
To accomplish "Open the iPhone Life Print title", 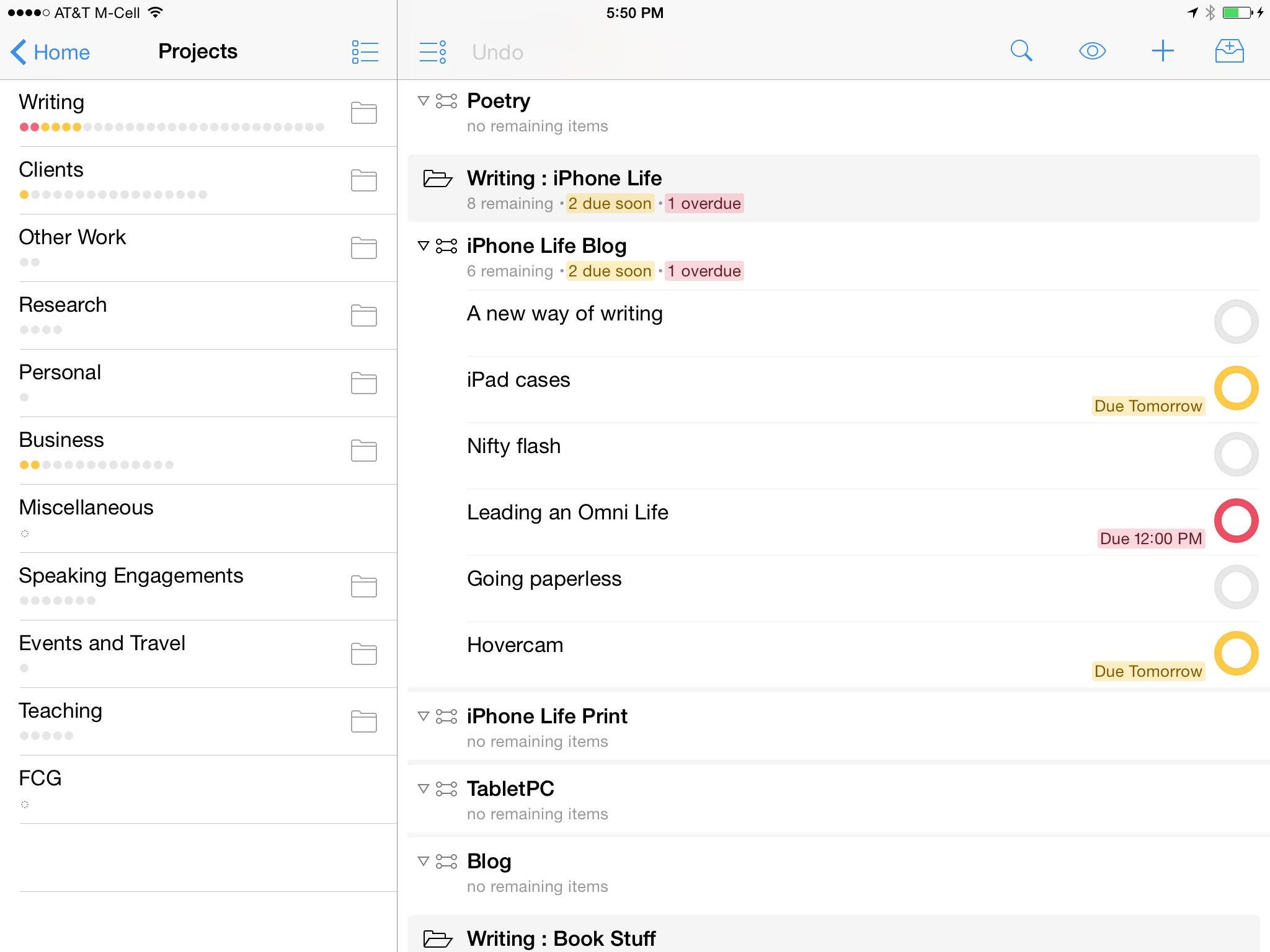I will coord(547,716).
